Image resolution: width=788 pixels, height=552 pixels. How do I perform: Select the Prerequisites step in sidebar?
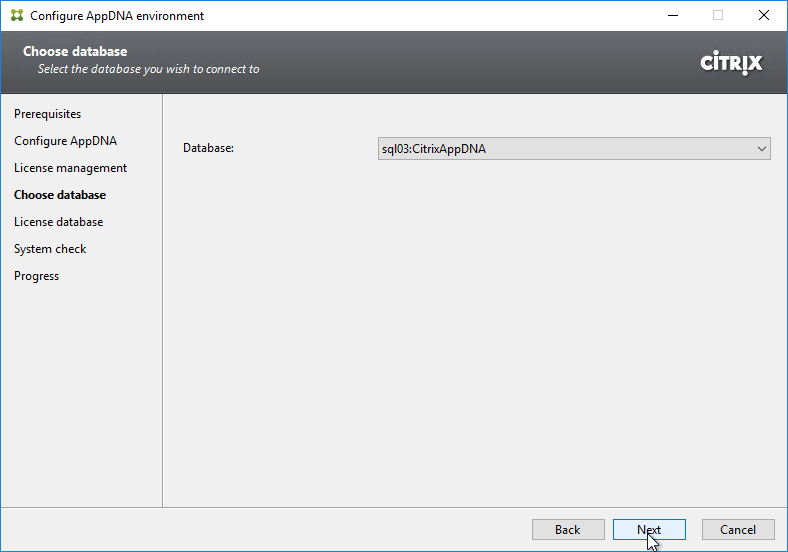pos(47,114)
